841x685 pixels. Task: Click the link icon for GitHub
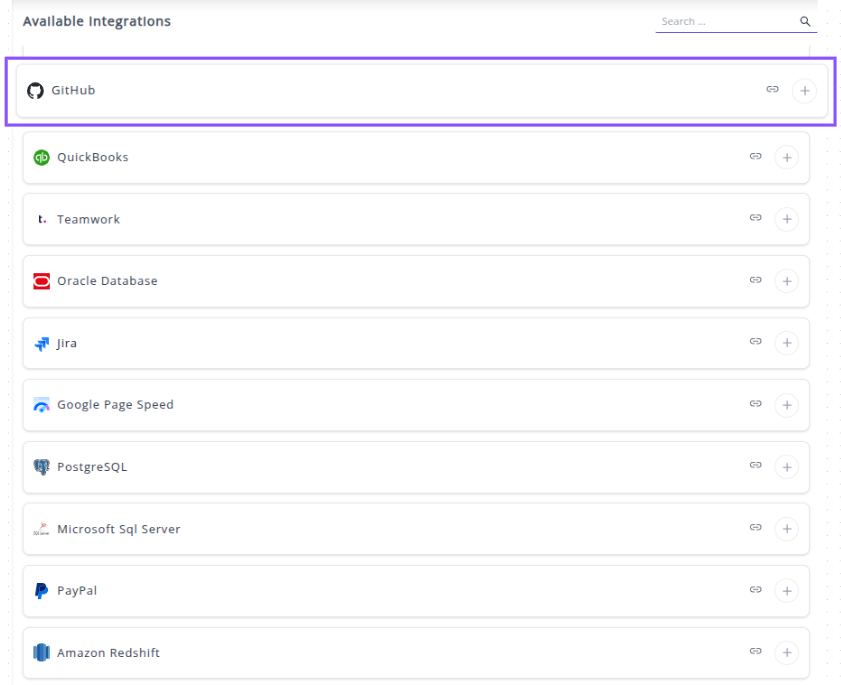772,90
